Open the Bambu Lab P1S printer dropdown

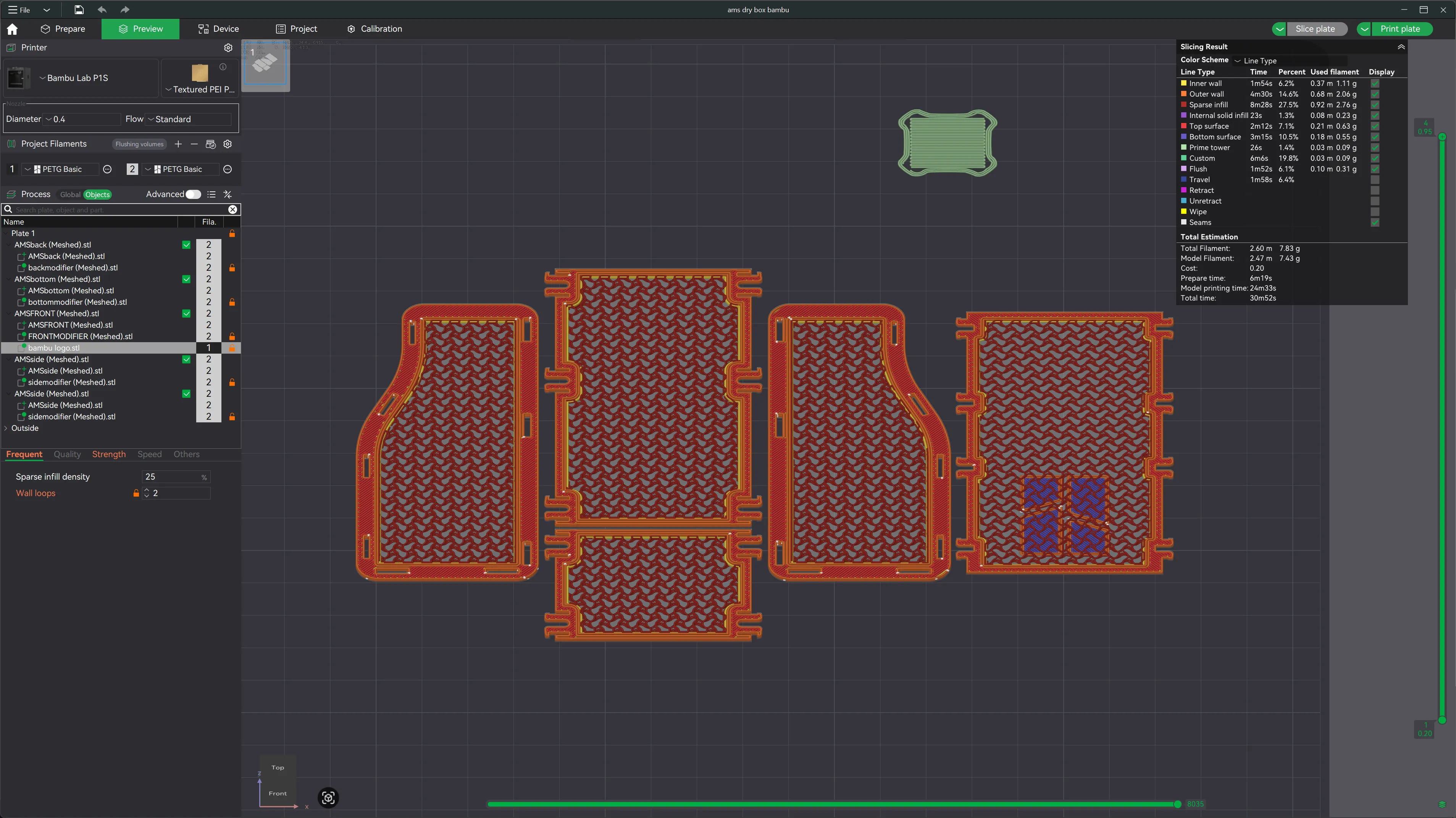pyautogui.click(x=77, y=78)
